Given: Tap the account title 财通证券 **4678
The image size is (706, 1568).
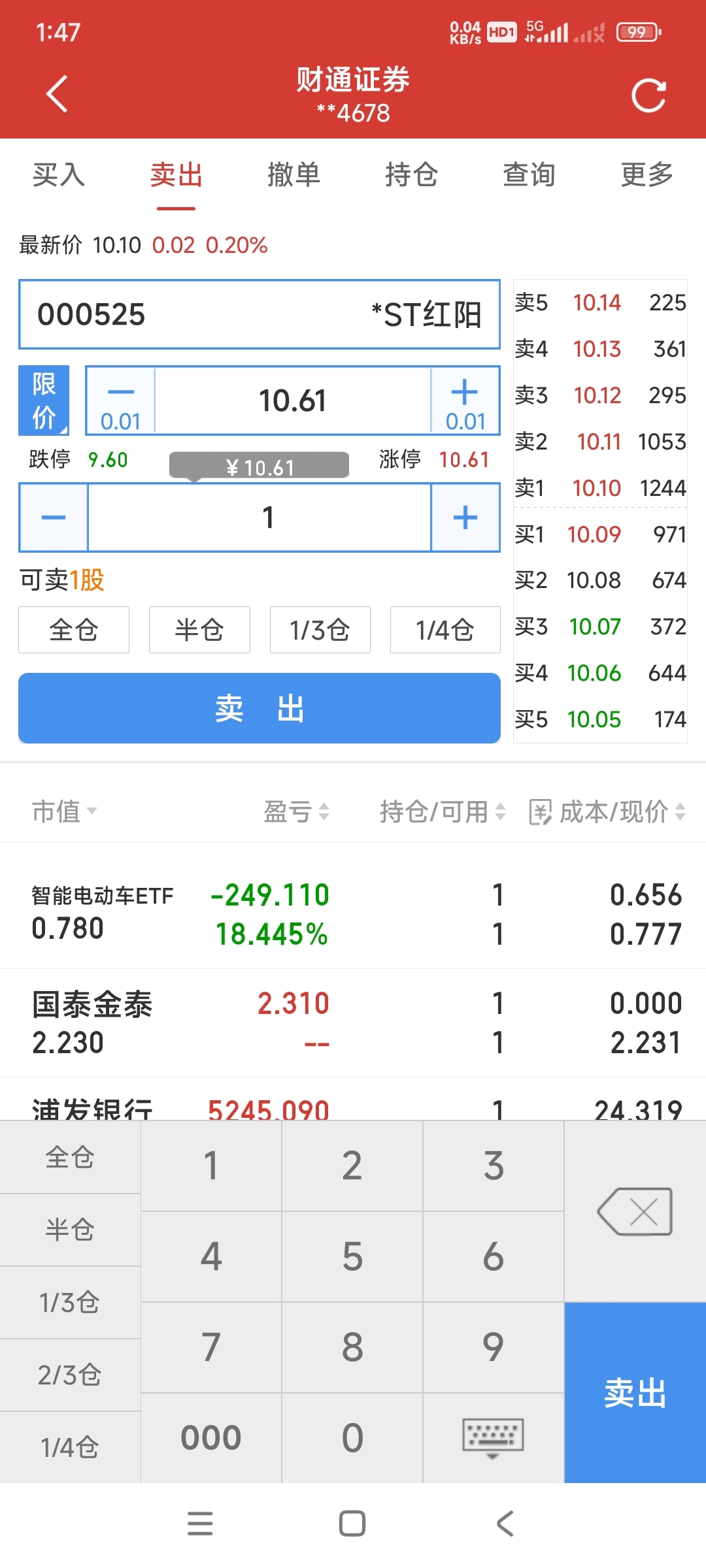Looking at the screenshot, I should 353,95.
